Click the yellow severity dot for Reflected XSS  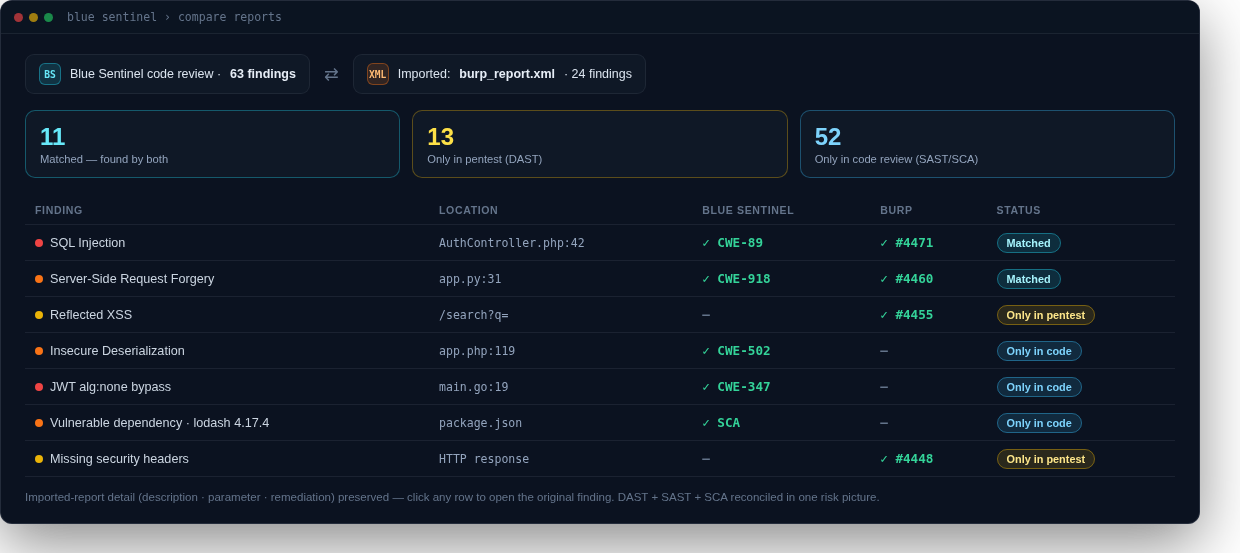(39, 315)
